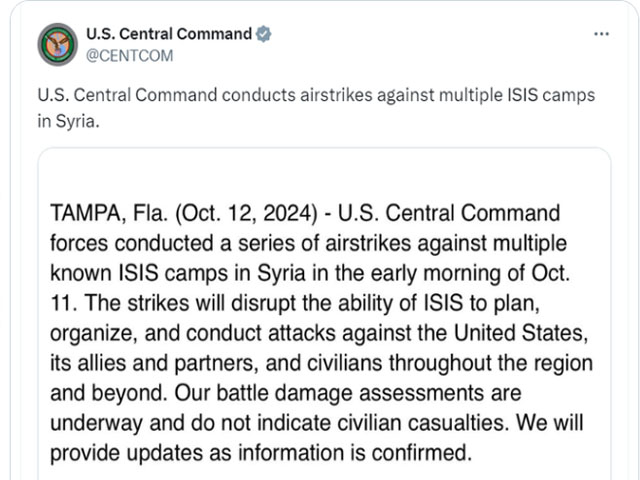Viewport: 640px width, 480px height.
Task: Click the post headline about airstrikes against ISIS camps
Action: click(316, 95)
